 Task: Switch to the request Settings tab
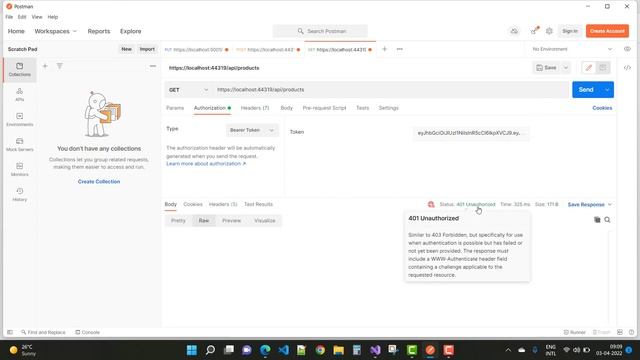pyautogui.click(x=388, y=108)
